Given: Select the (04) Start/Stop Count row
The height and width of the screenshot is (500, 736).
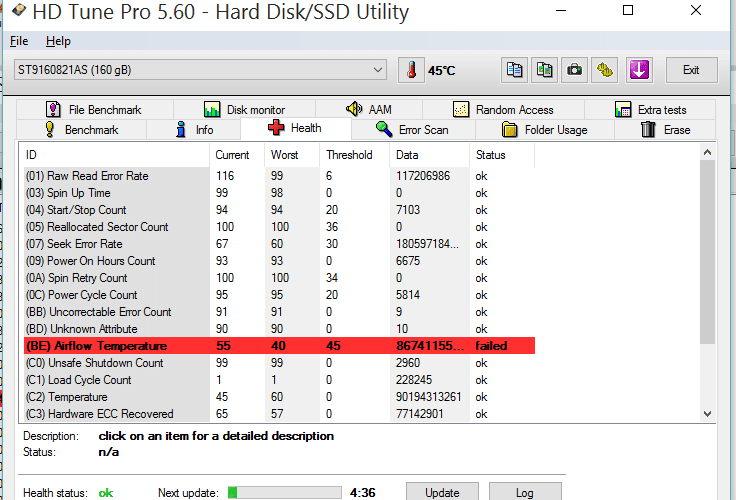Looking at the screenshot, I should [x=279, y=210].
